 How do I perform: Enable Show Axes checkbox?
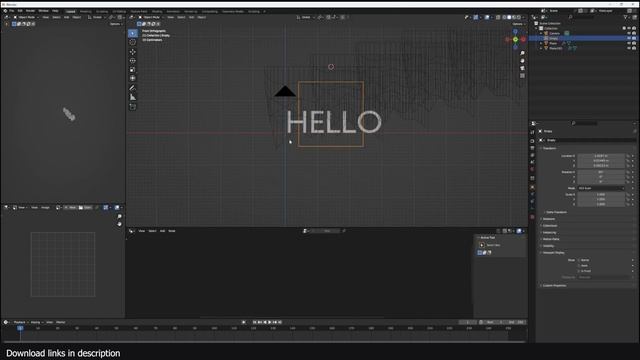(x=579, y=265)
